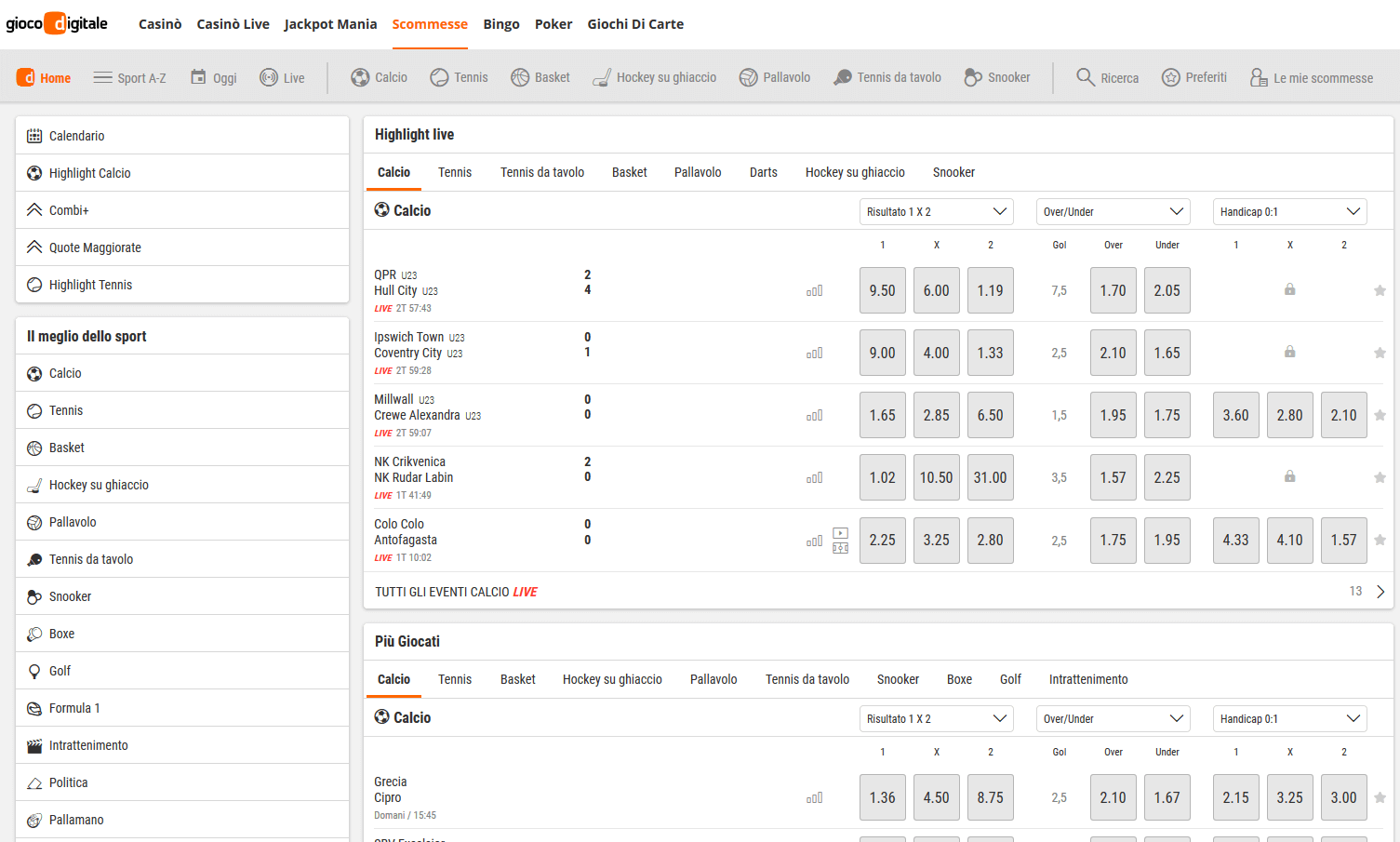Bet on Coventry City win at 1.33

pos(991,353)
